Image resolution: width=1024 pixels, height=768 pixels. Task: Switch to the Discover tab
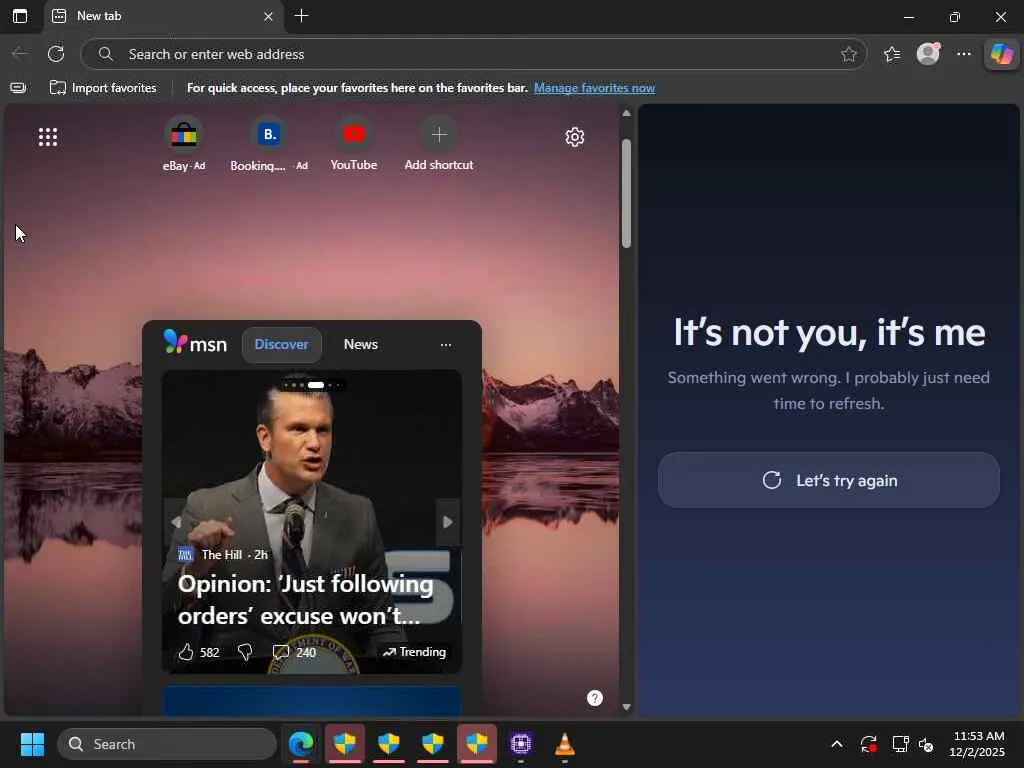pos(281,344)
